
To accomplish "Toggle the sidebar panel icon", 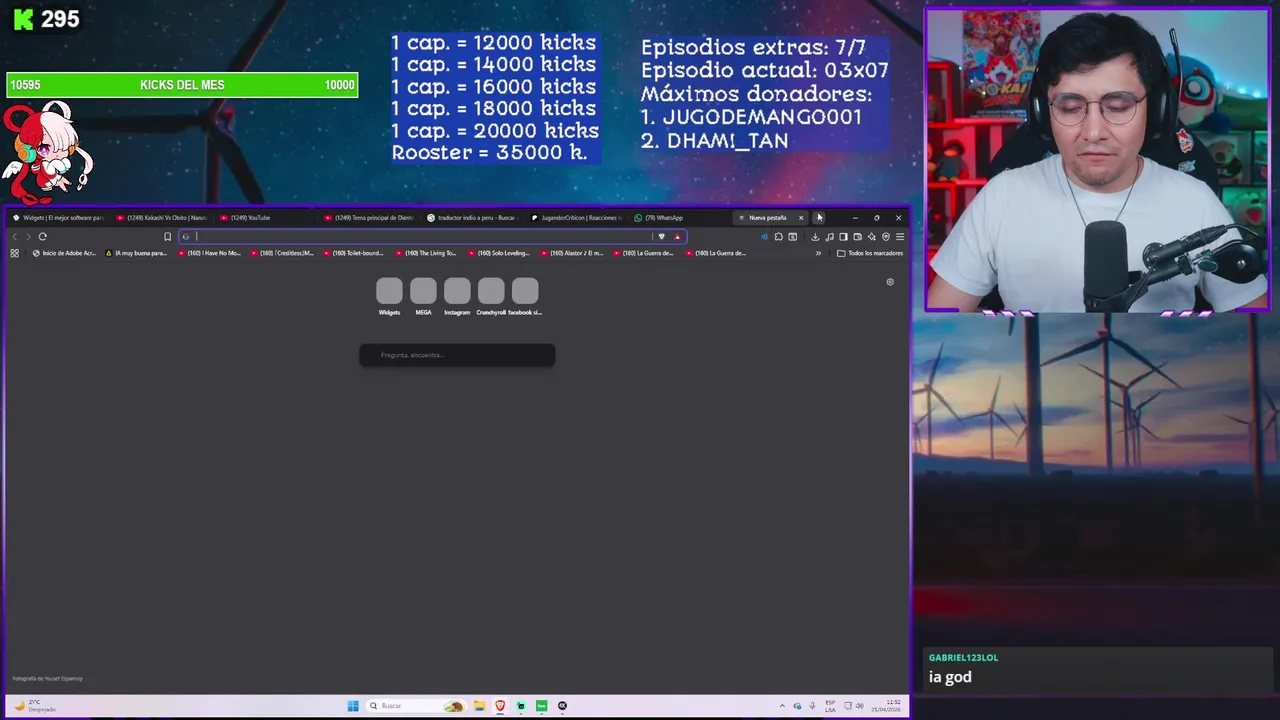I will click(x=843, y=237).
